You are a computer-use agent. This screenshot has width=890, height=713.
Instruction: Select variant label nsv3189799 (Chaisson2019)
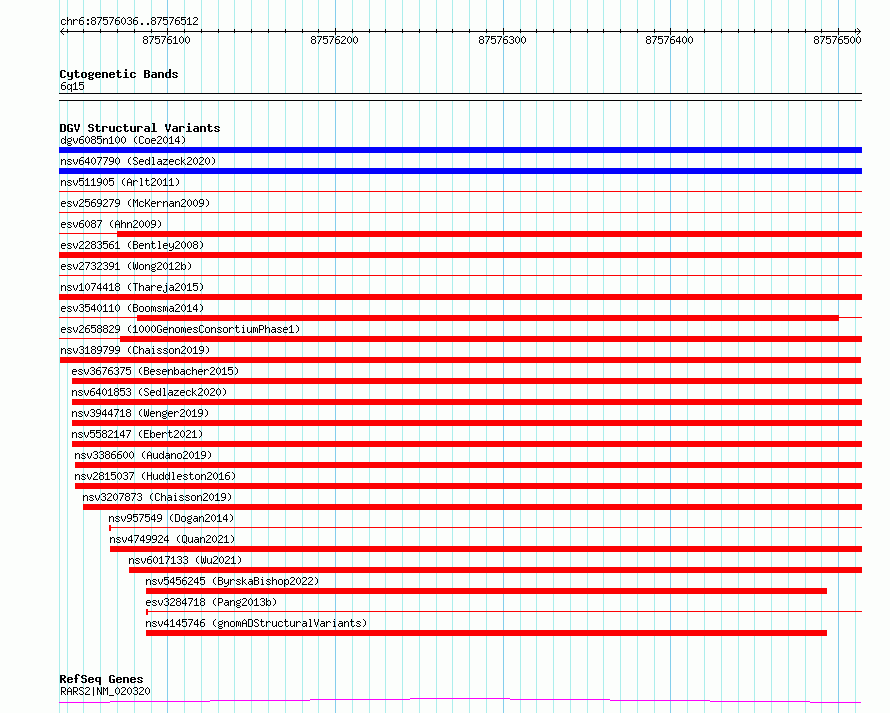(x=135, y=350)
